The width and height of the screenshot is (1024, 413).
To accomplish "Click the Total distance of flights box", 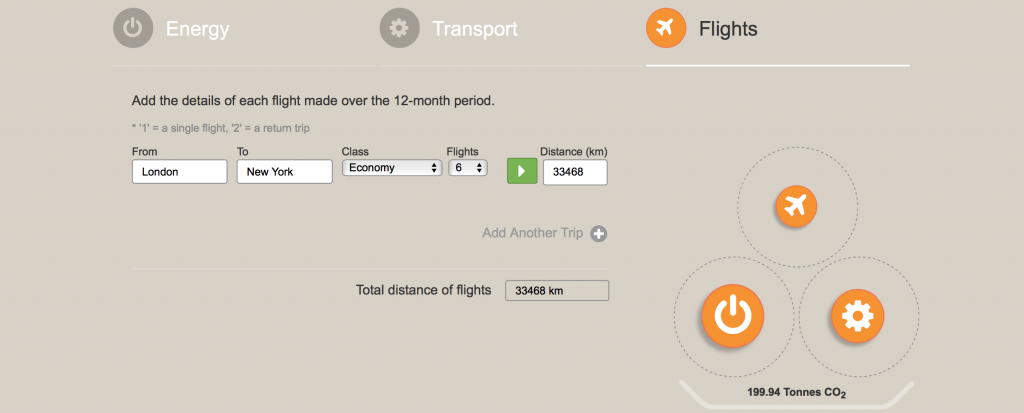I will coord(557,291).
